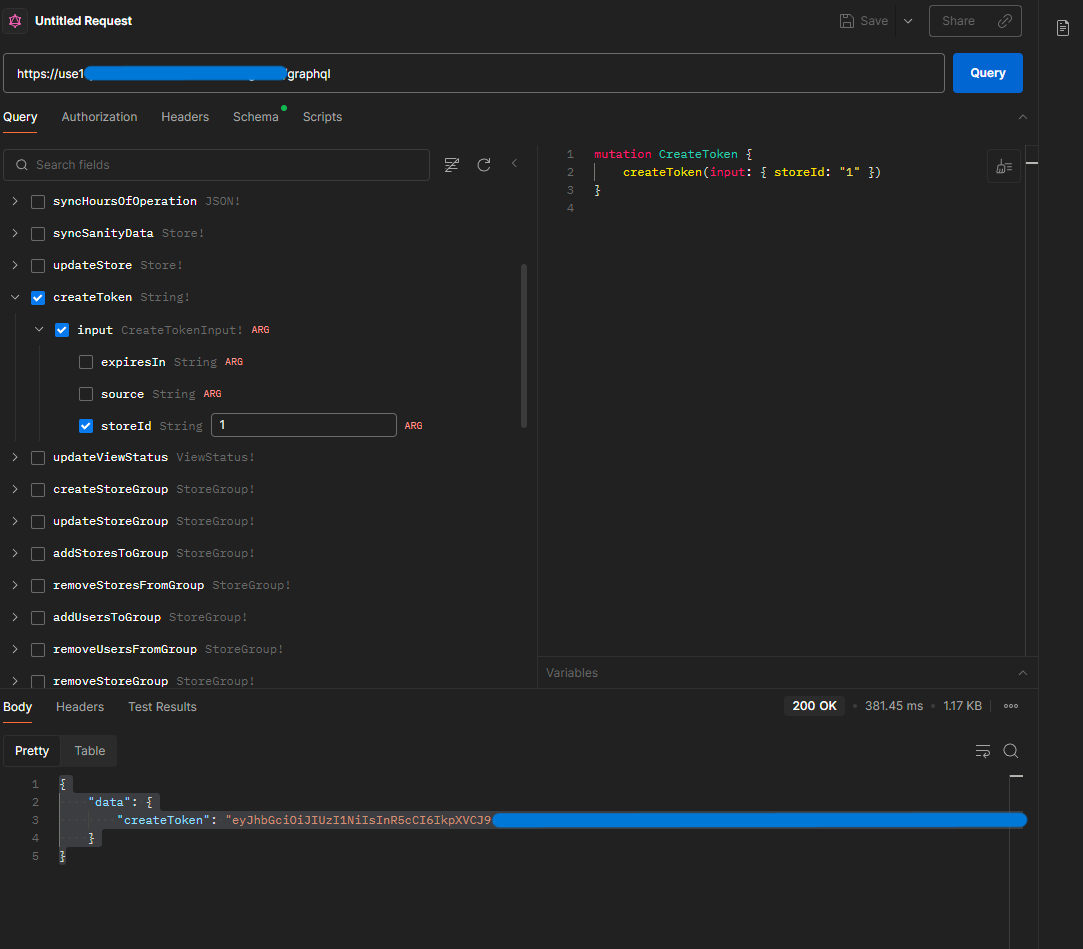Image resolution: width=1083 pixels, height=949 pixels.
Task: Check the removeUsersFromGroup checkbox
Action: click(38, 650)
